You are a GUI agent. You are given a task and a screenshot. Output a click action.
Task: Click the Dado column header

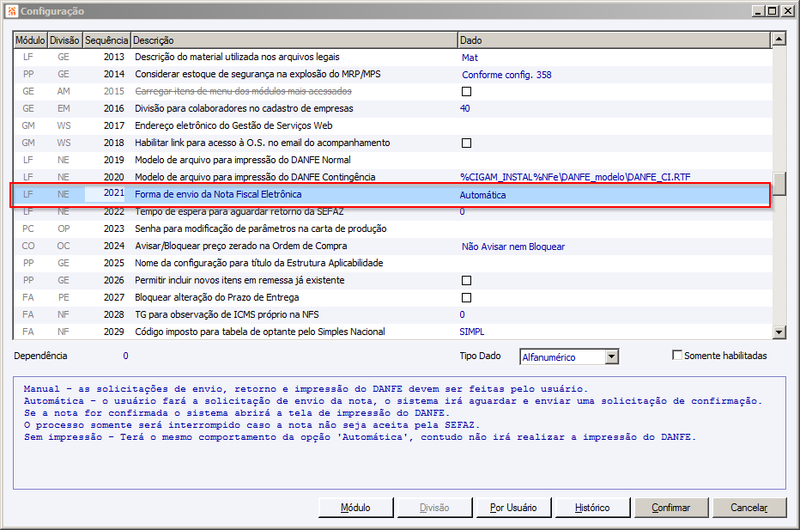coord(614,40)
